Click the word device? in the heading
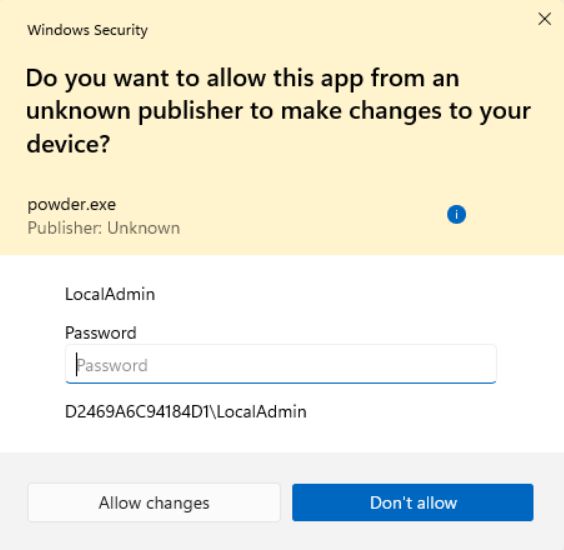 click(x=68, y=144)
